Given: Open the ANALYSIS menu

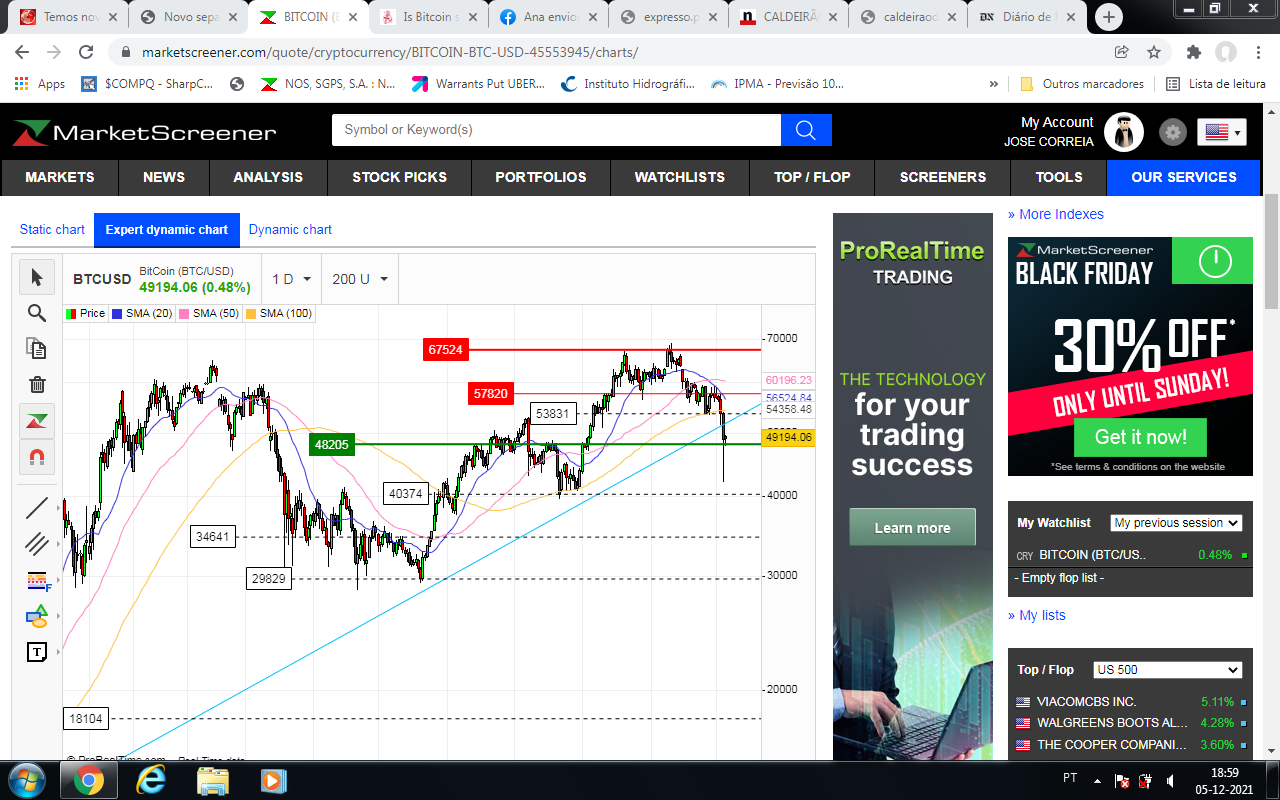Looking at the screenshot, I should pos(268,177).
